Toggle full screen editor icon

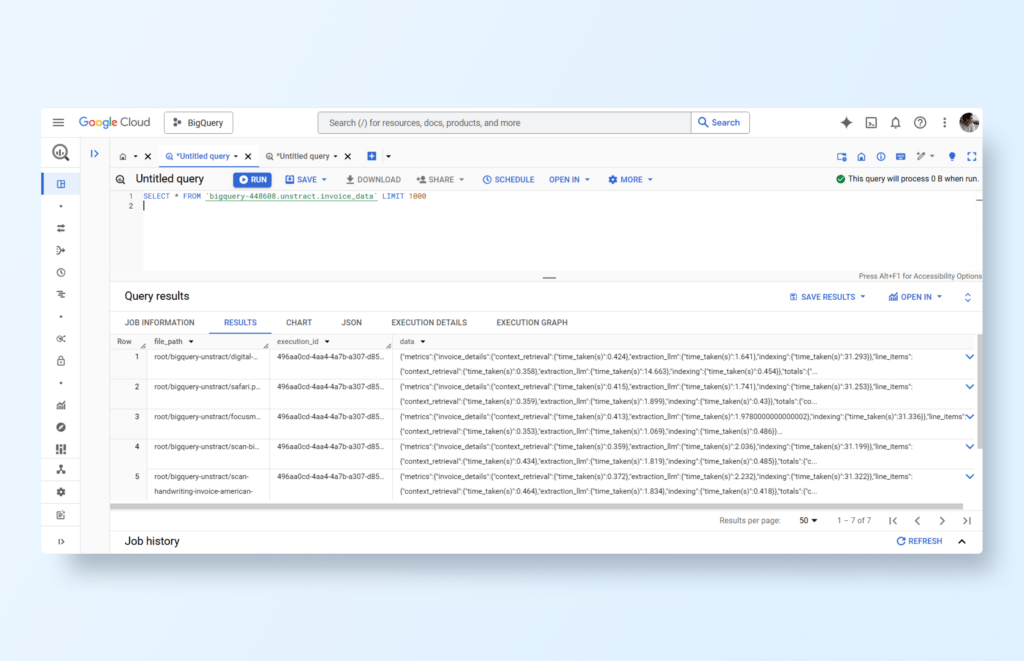tap(971, 156)
